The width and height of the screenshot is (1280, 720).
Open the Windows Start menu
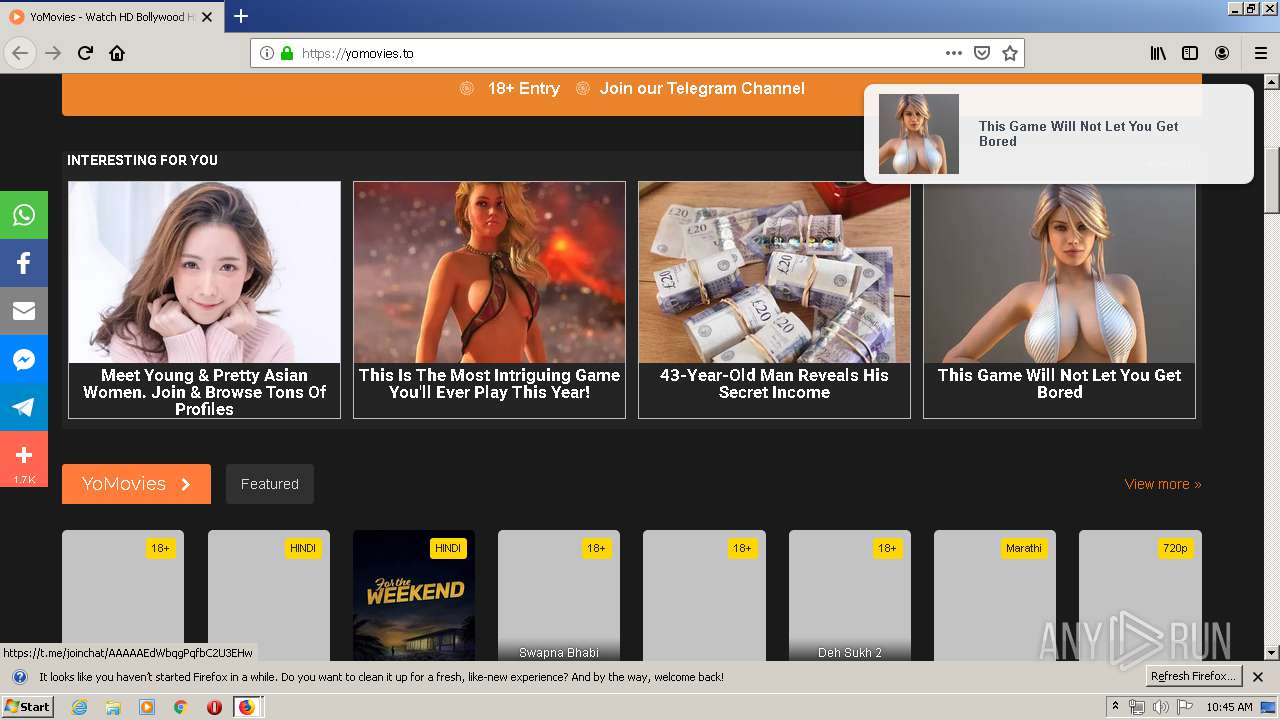28,707
